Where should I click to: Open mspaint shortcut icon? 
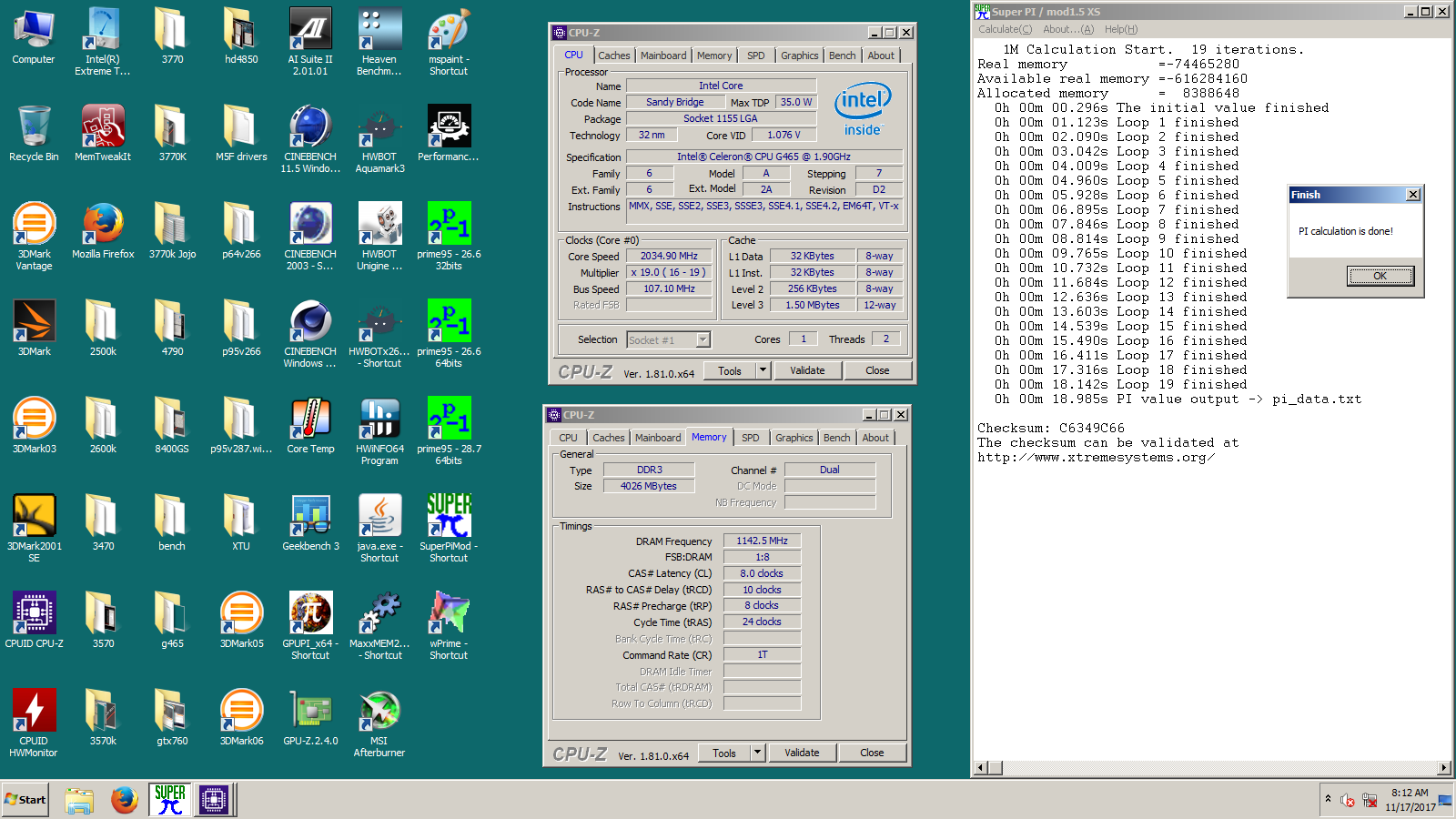pos(449,41)
